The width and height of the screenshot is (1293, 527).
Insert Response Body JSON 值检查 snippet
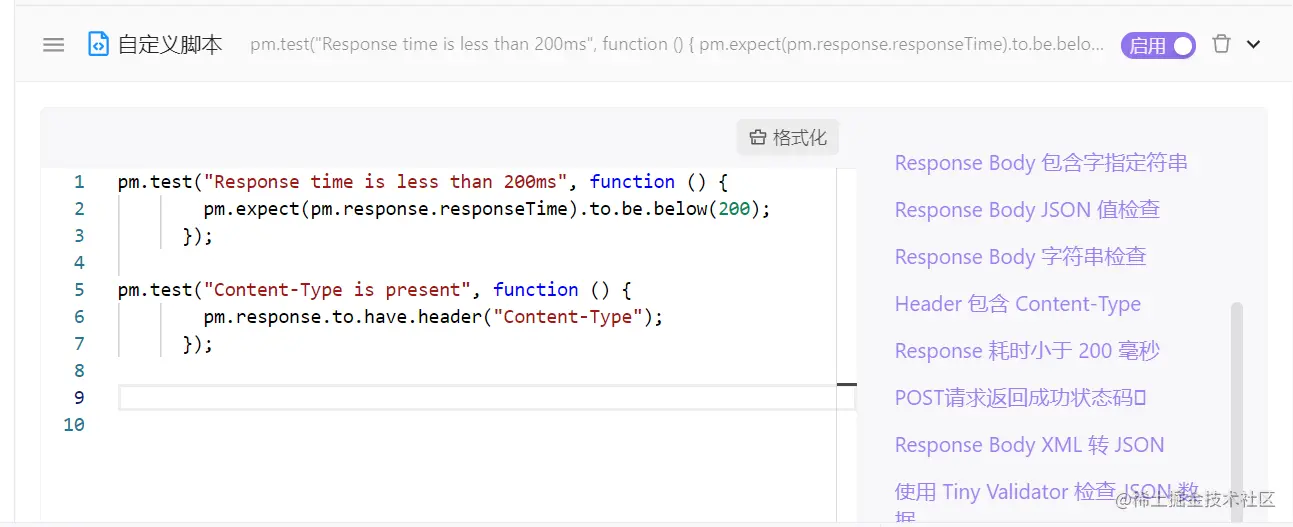1027,210
